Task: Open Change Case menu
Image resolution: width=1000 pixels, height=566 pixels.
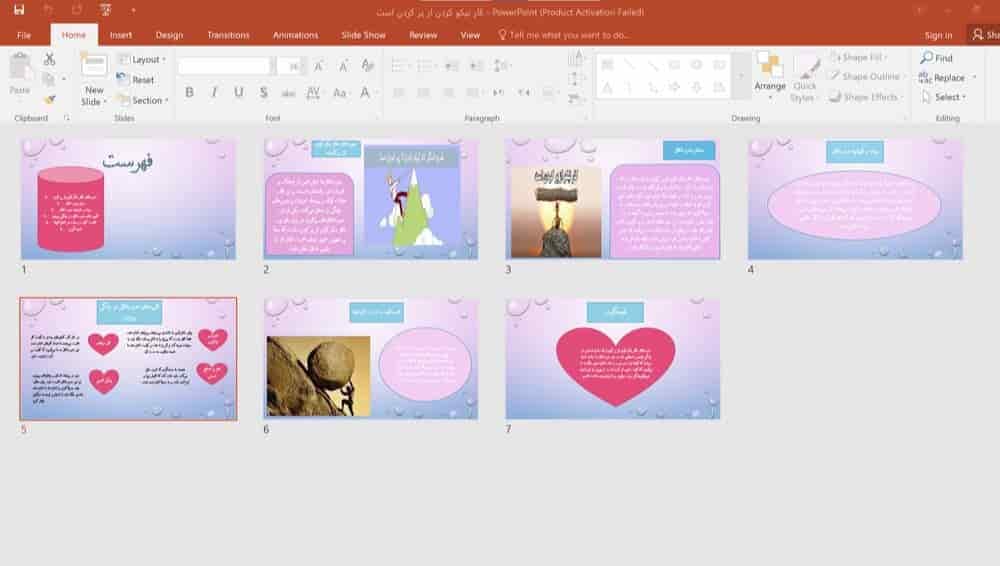Action: point(340,93)
